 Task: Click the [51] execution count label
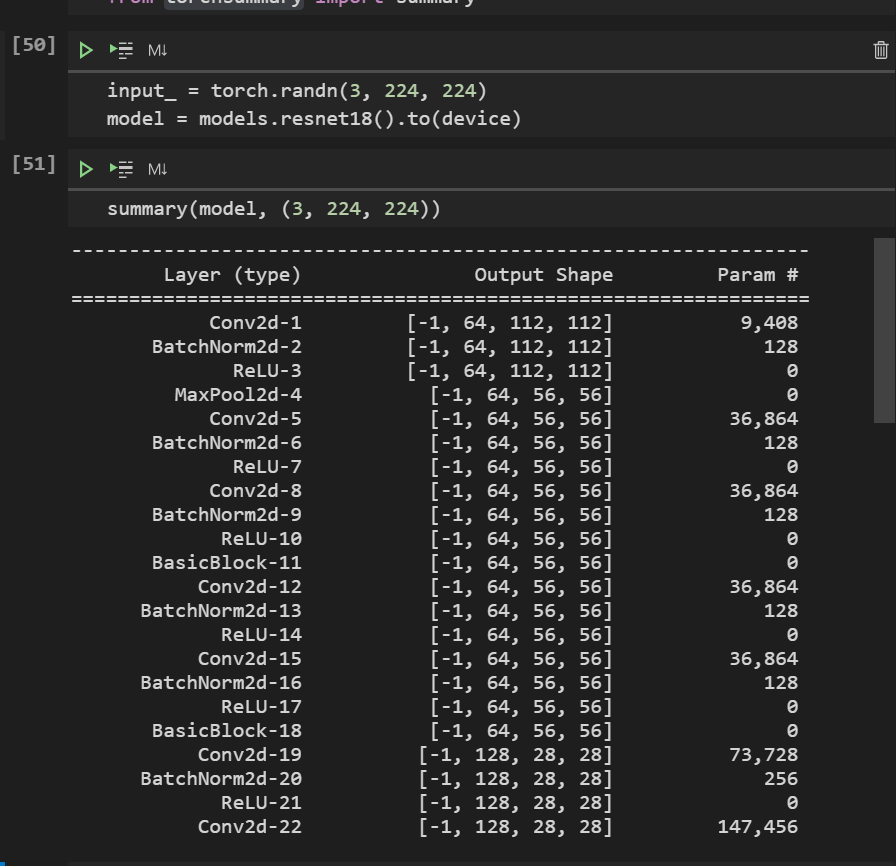[x=34, y=165]
